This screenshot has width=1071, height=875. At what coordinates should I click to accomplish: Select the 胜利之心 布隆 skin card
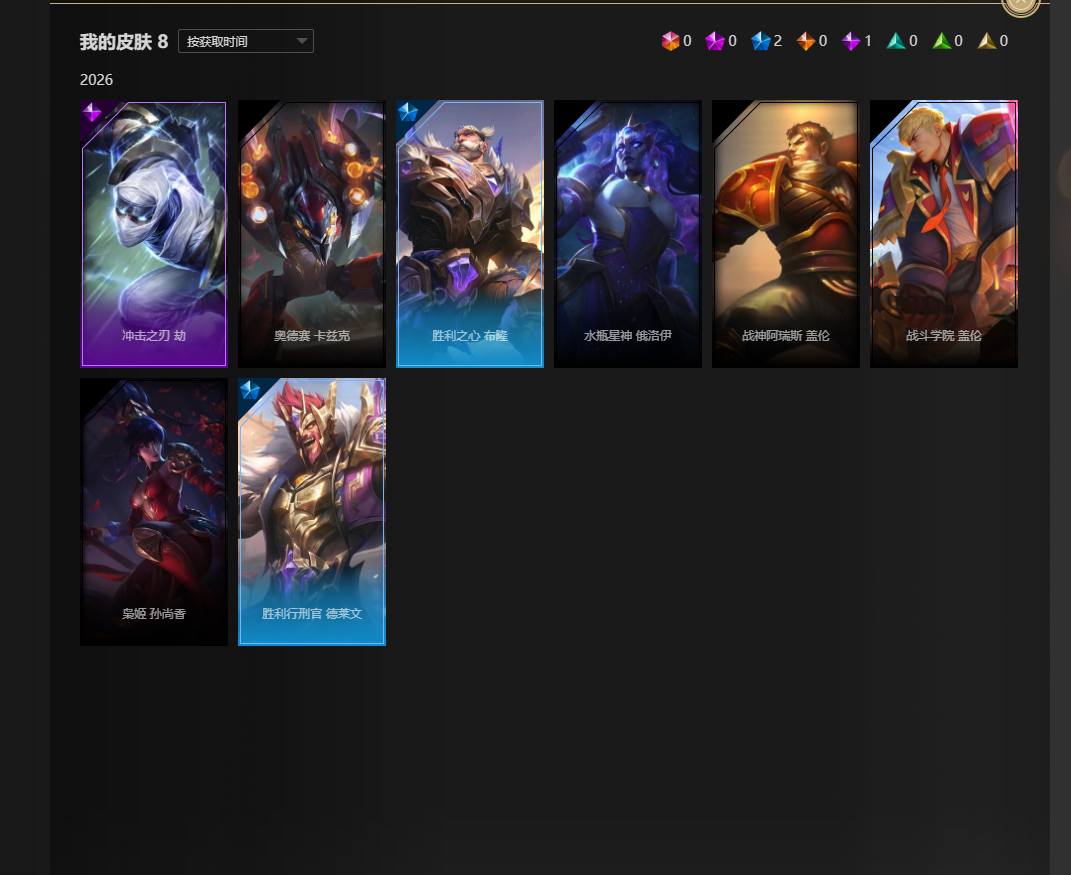tap(470, 234)
